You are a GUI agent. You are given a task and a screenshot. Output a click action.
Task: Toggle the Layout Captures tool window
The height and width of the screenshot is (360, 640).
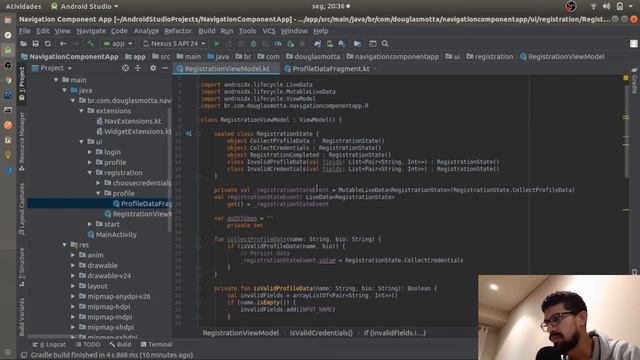tap(22, 209)
